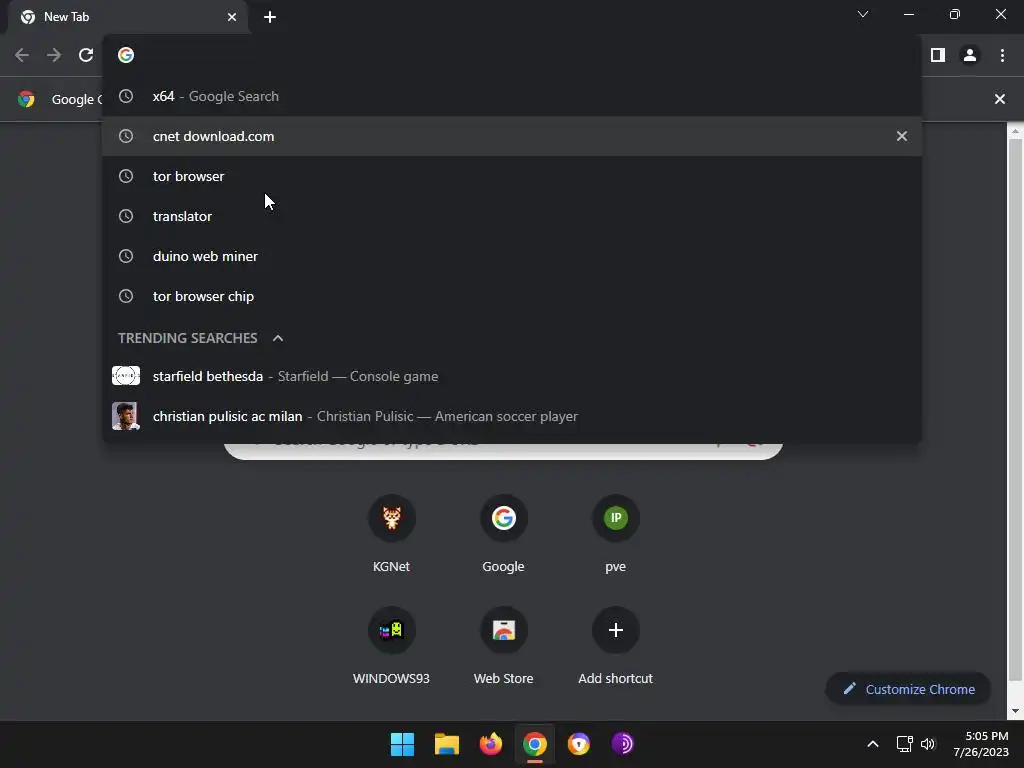Open a new tab with plus button
This screenshot has height=768, width=1024.
pyautogui.click(x=270, y=17)
